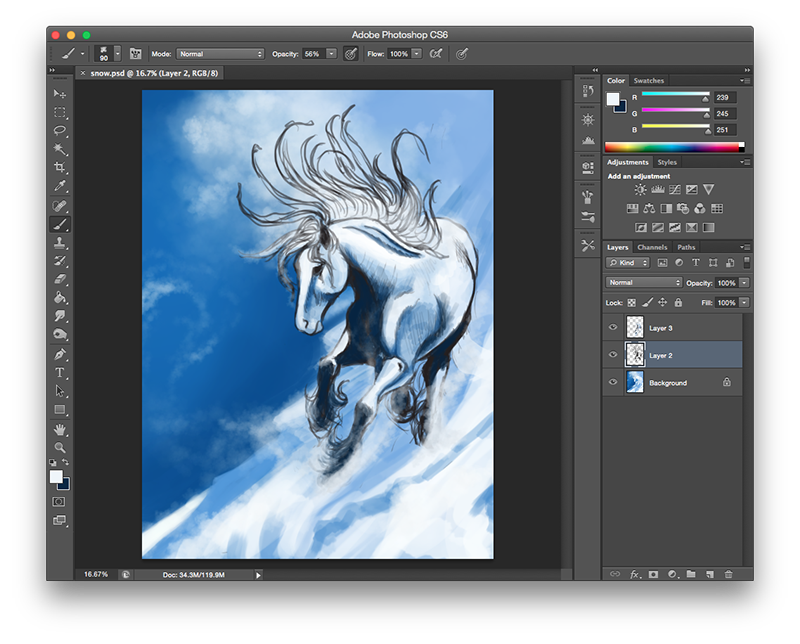Select the Sponge tool
800x644 pixels.
pos(60,335)
